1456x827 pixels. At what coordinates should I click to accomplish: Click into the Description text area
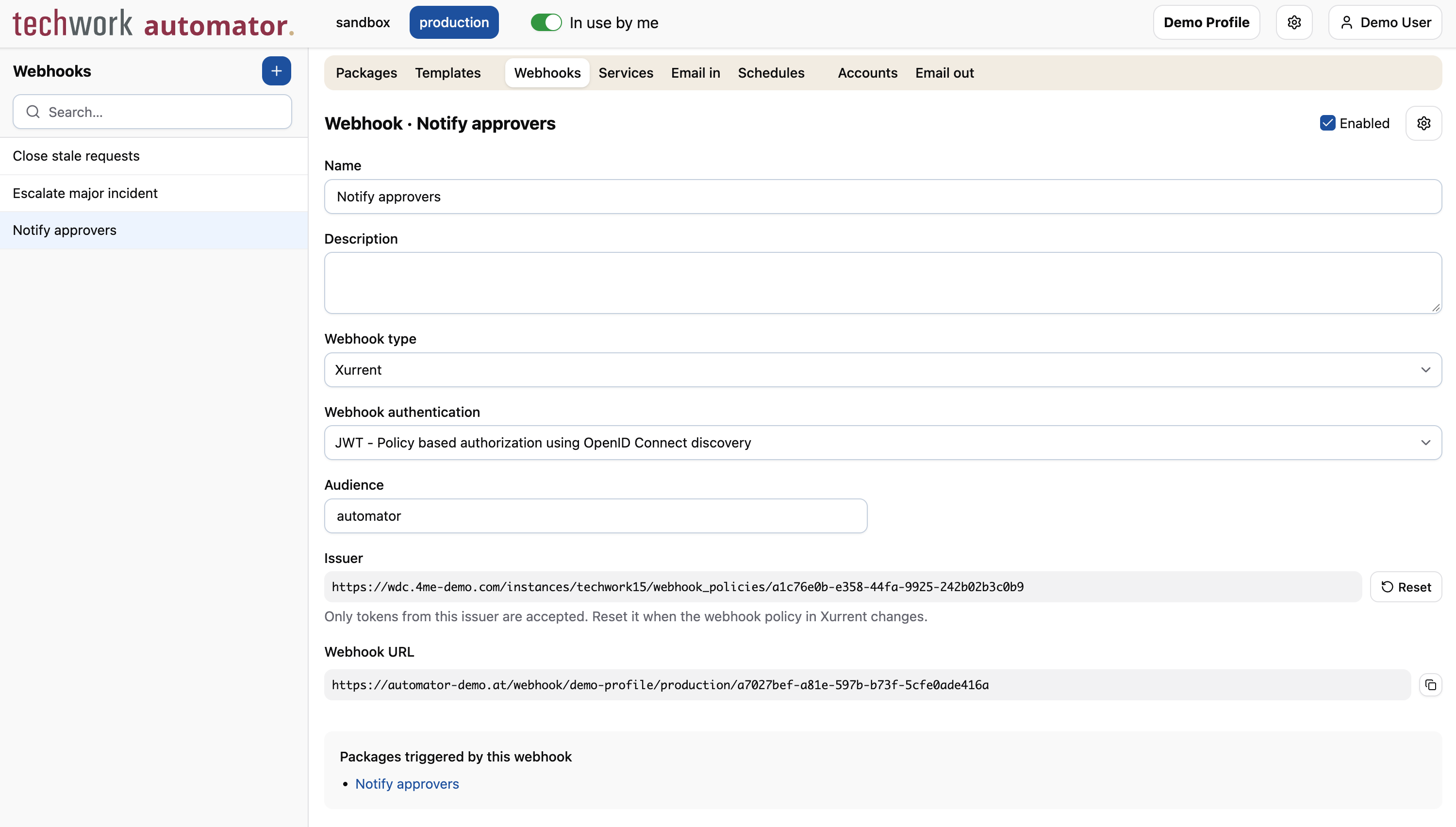[x=883, y=283]
